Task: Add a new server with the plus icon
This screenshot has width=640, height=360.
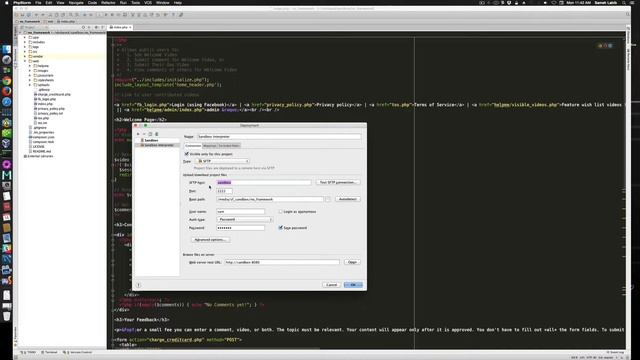Action: coord(138,134)
